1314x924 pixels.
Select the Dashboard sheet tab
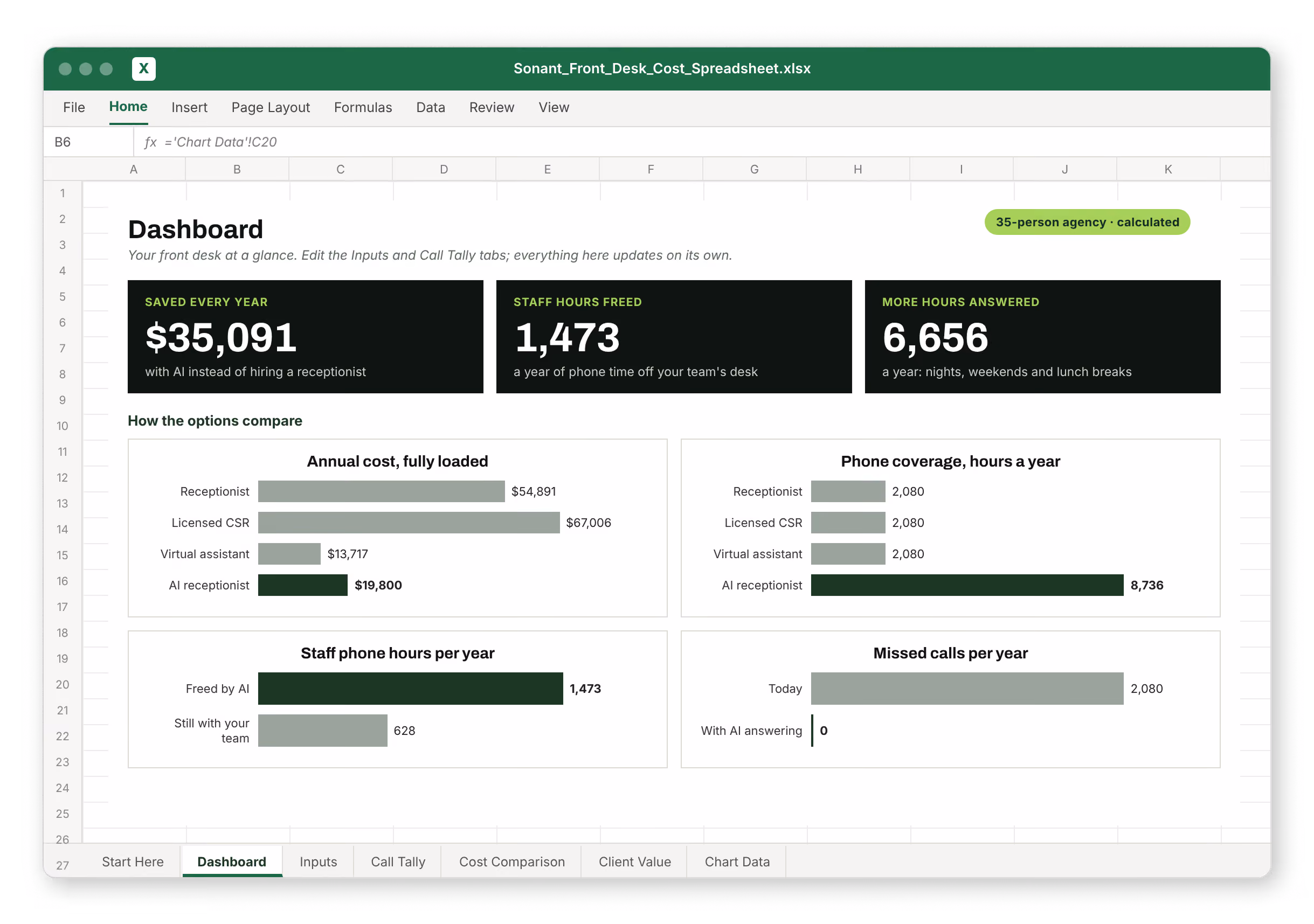232,862
